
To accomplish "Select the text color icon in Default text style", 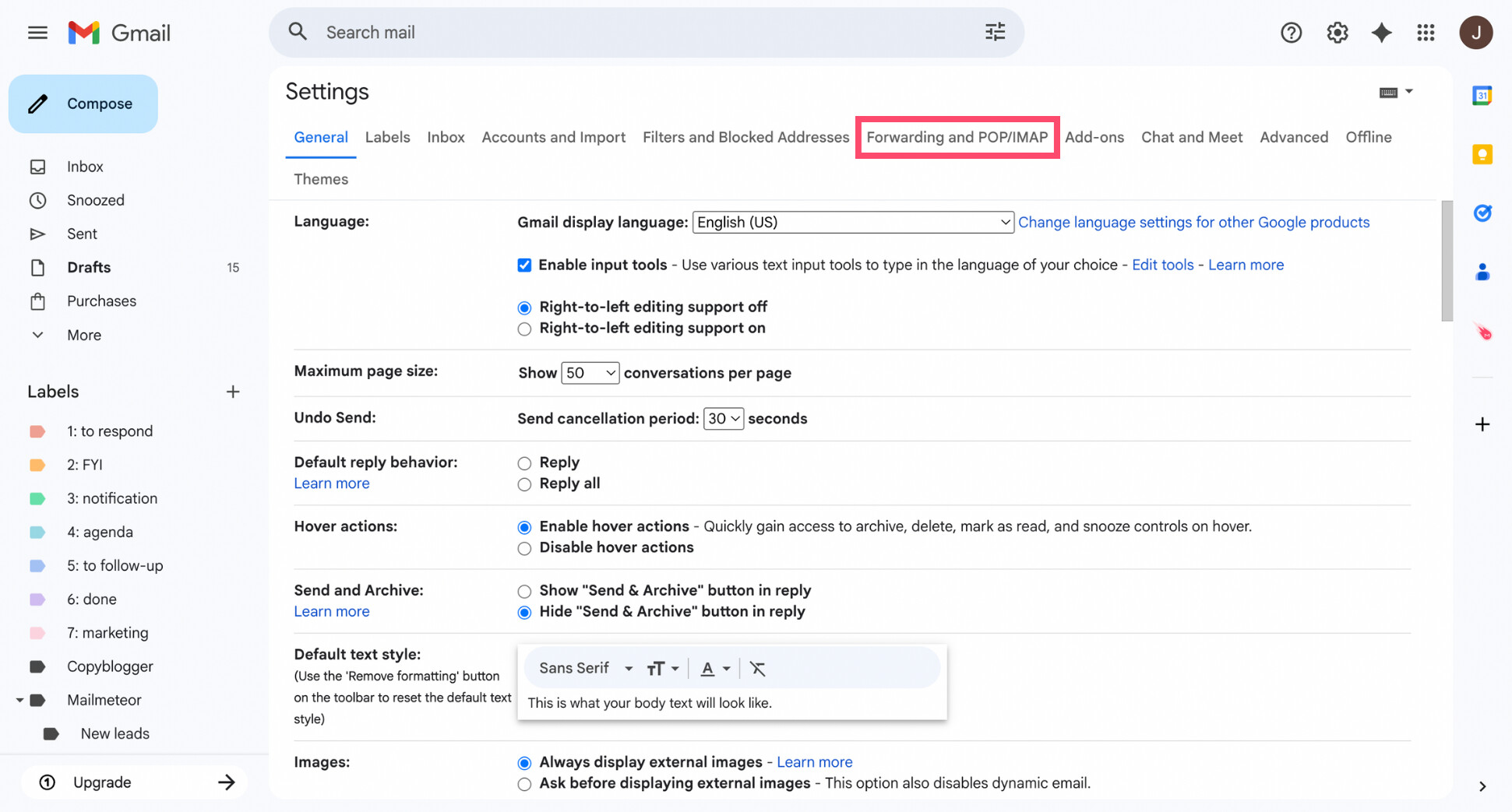I will coord(707,668).
